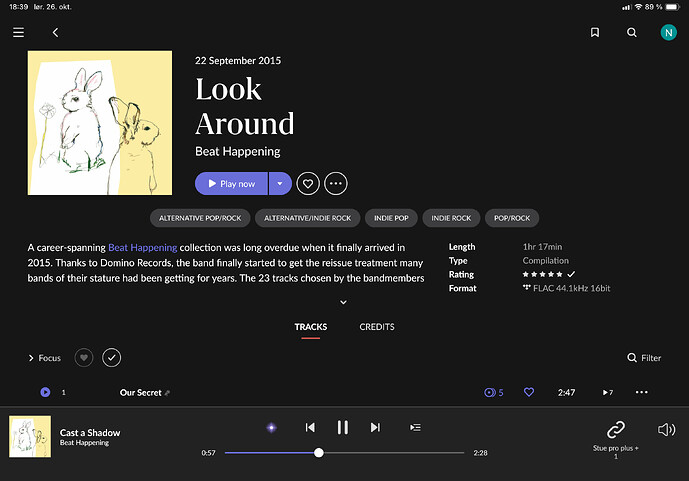Open the track Filter search
689x481 pixels.
click(644, 358)
